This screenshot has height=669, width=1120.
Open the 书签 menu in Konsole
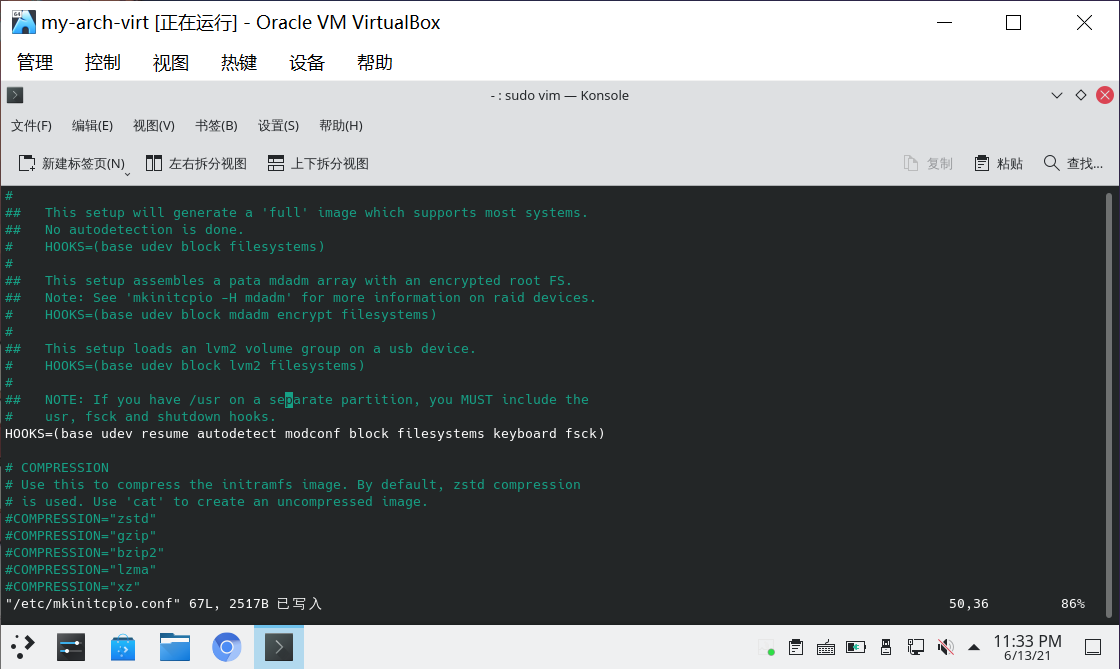[215, 125]
